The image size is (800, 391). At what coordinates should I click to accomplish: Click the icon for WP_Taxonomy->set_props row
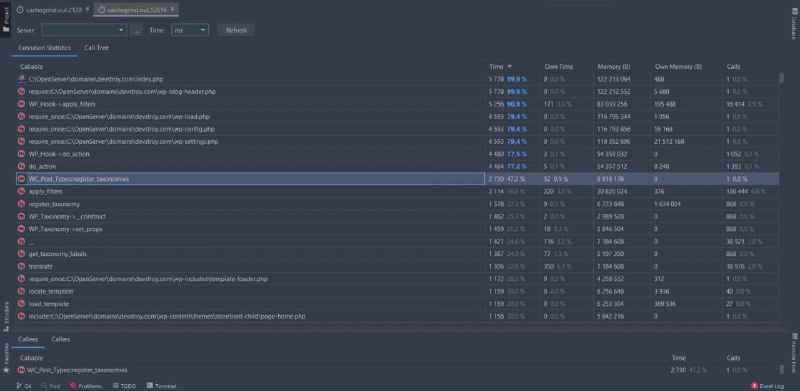[21, 229]
